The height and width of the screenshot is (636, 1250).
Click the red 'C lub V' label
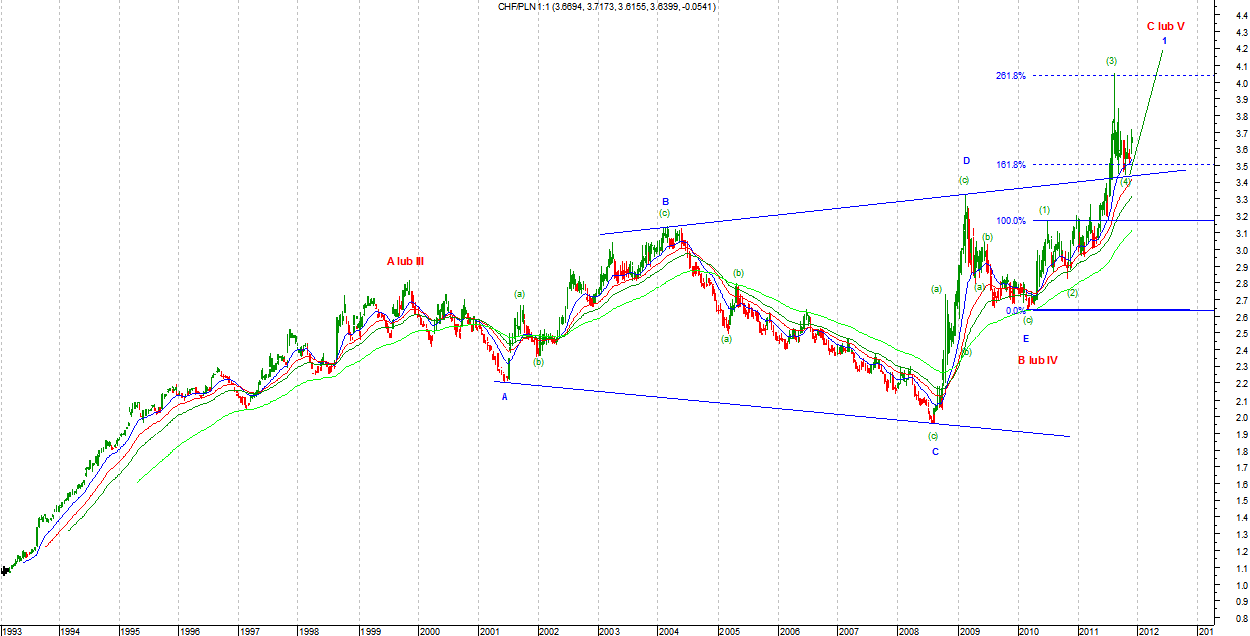[1165, 26]
